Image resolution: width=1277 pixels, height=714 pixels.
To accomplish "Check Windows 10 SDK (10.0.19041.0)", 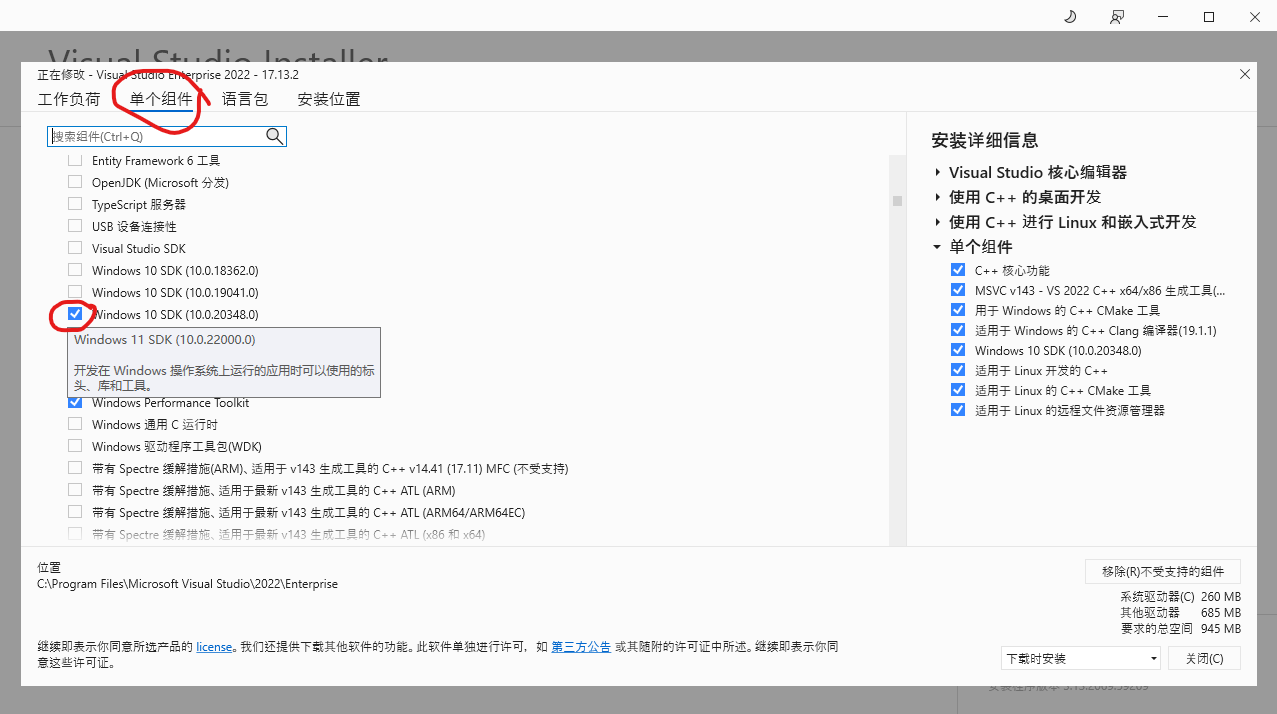I will pyautogui.click(x=75, y=292).
